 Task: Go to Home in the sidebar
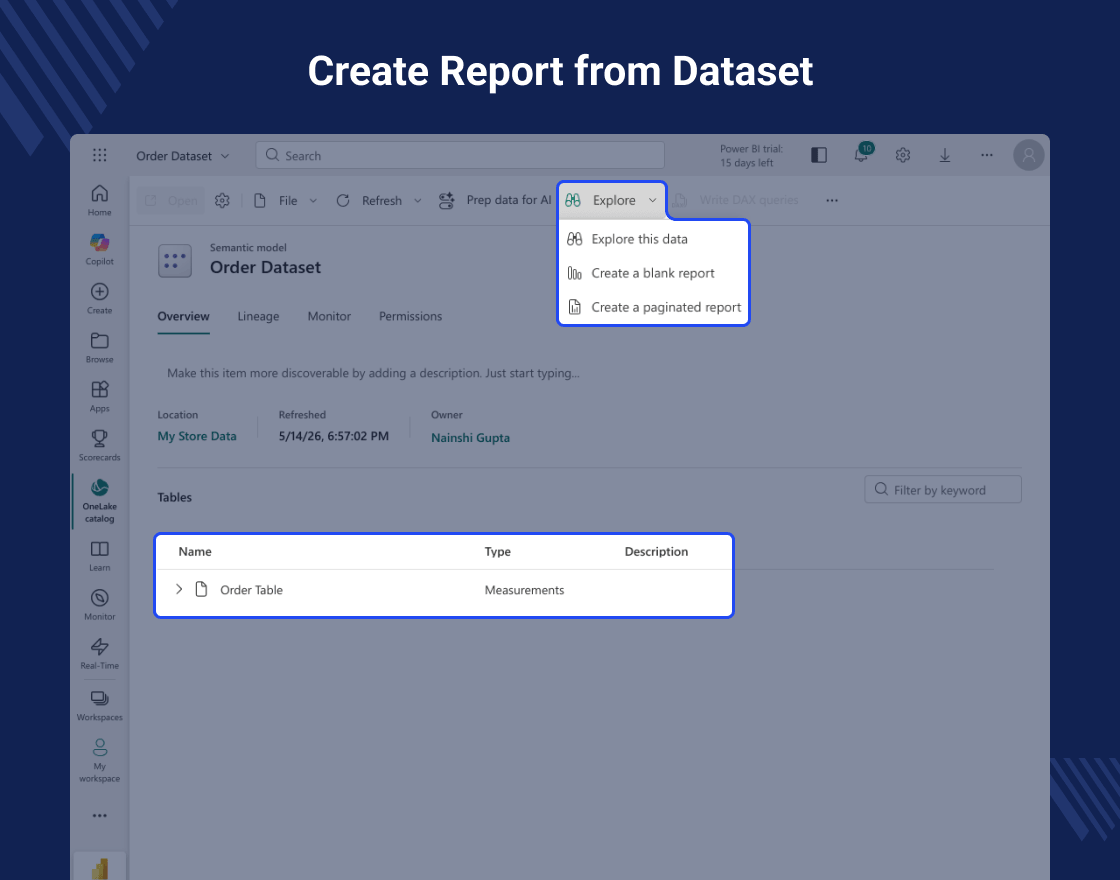click(99, 200)
